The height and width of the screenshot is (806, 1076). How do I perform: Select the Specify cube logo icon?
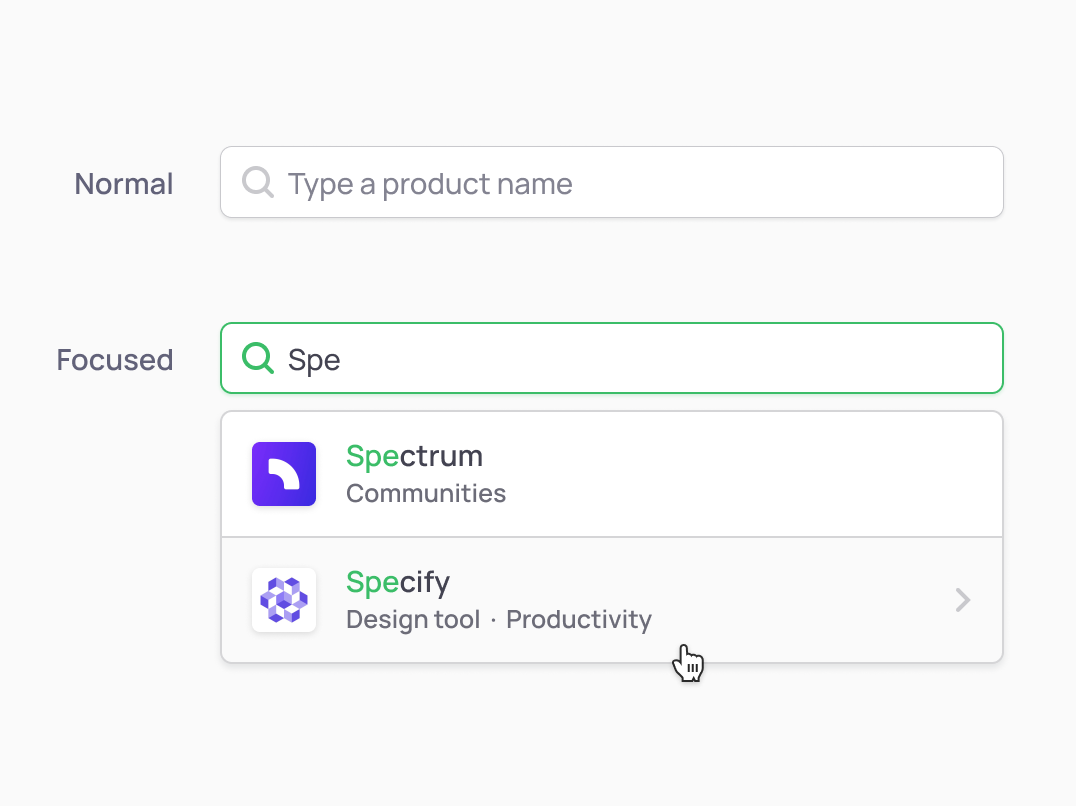[284, 600]
